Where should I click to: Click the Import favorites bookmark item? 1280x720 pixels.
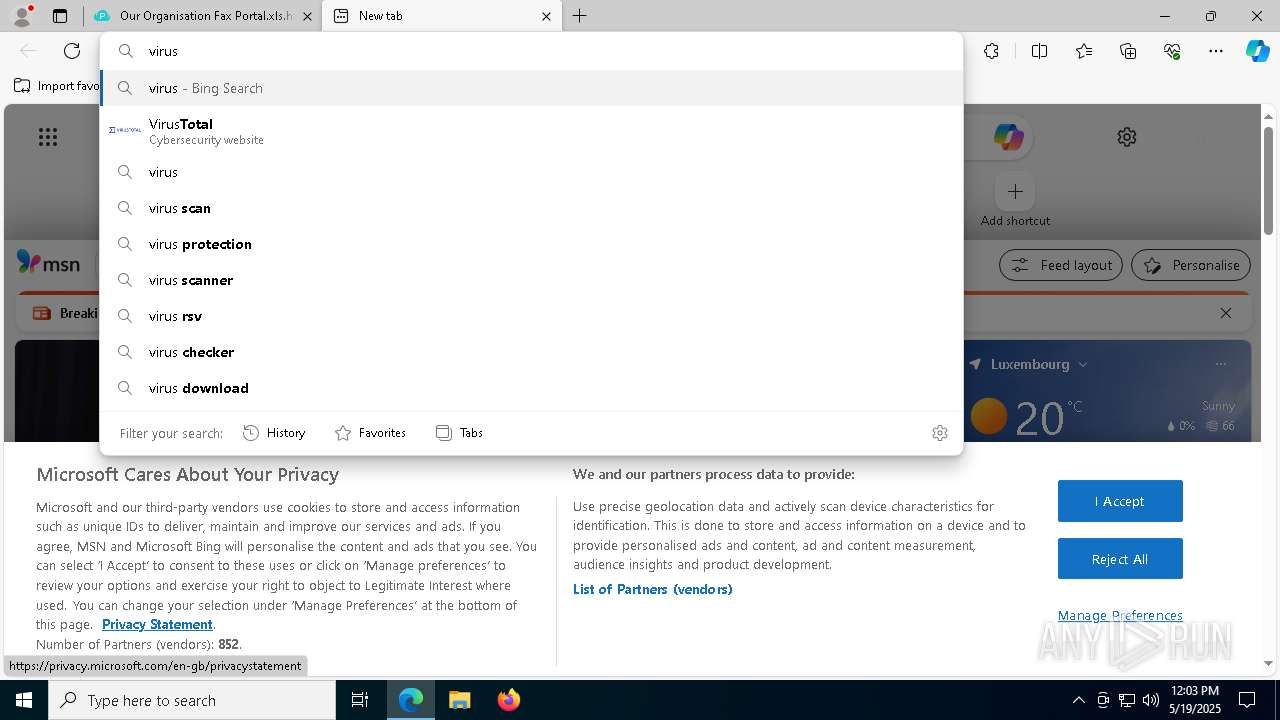click(x=57, y=86)
